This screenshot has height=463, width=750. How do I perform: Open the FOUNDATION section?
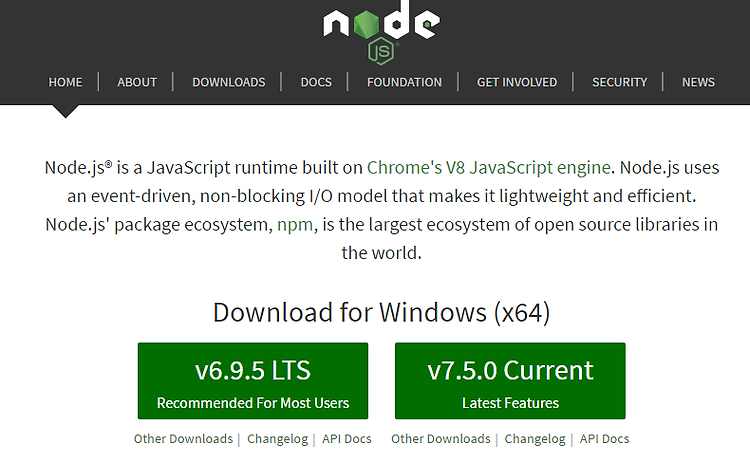pyautogui.click(x=404, y=82)
